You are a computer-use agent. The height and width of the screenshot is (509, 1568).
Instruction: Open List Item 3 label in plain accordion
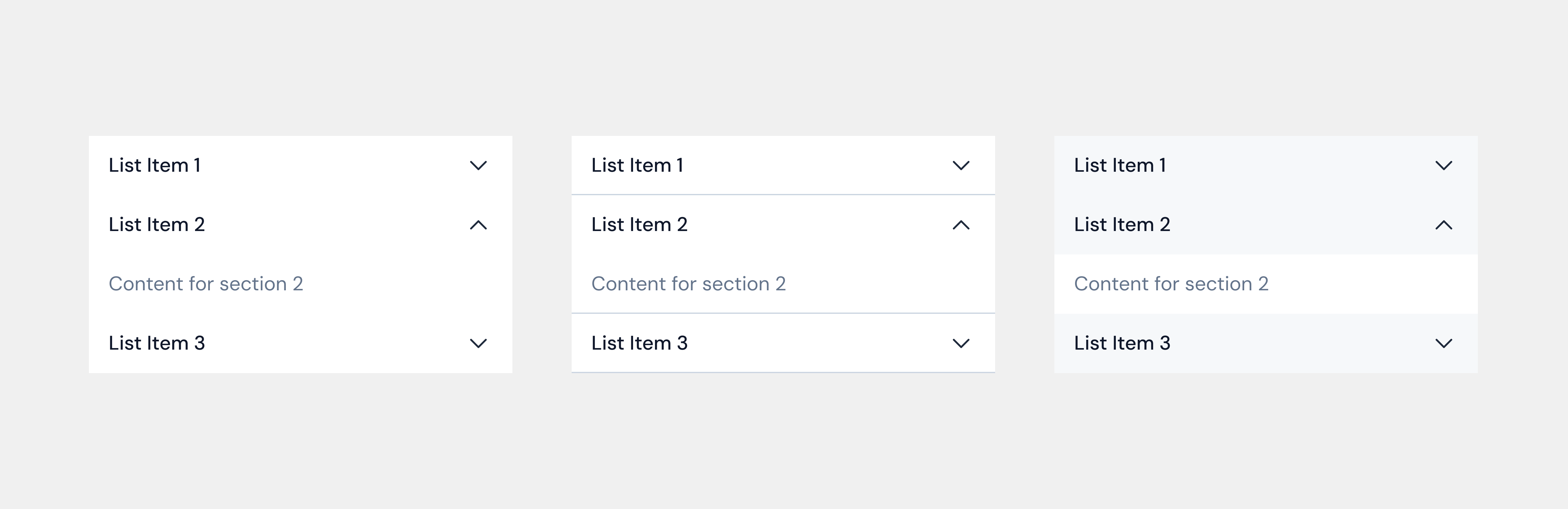pos(156,343)
